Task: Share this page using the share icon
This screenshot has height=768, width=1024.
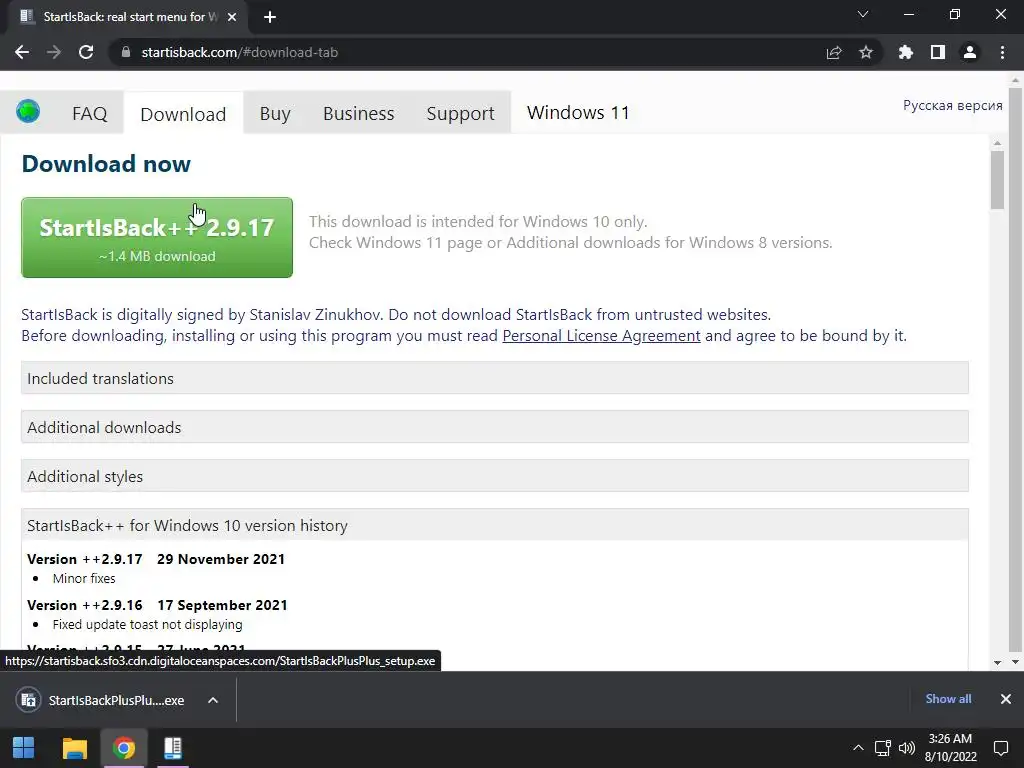Action: pos(834,52)
